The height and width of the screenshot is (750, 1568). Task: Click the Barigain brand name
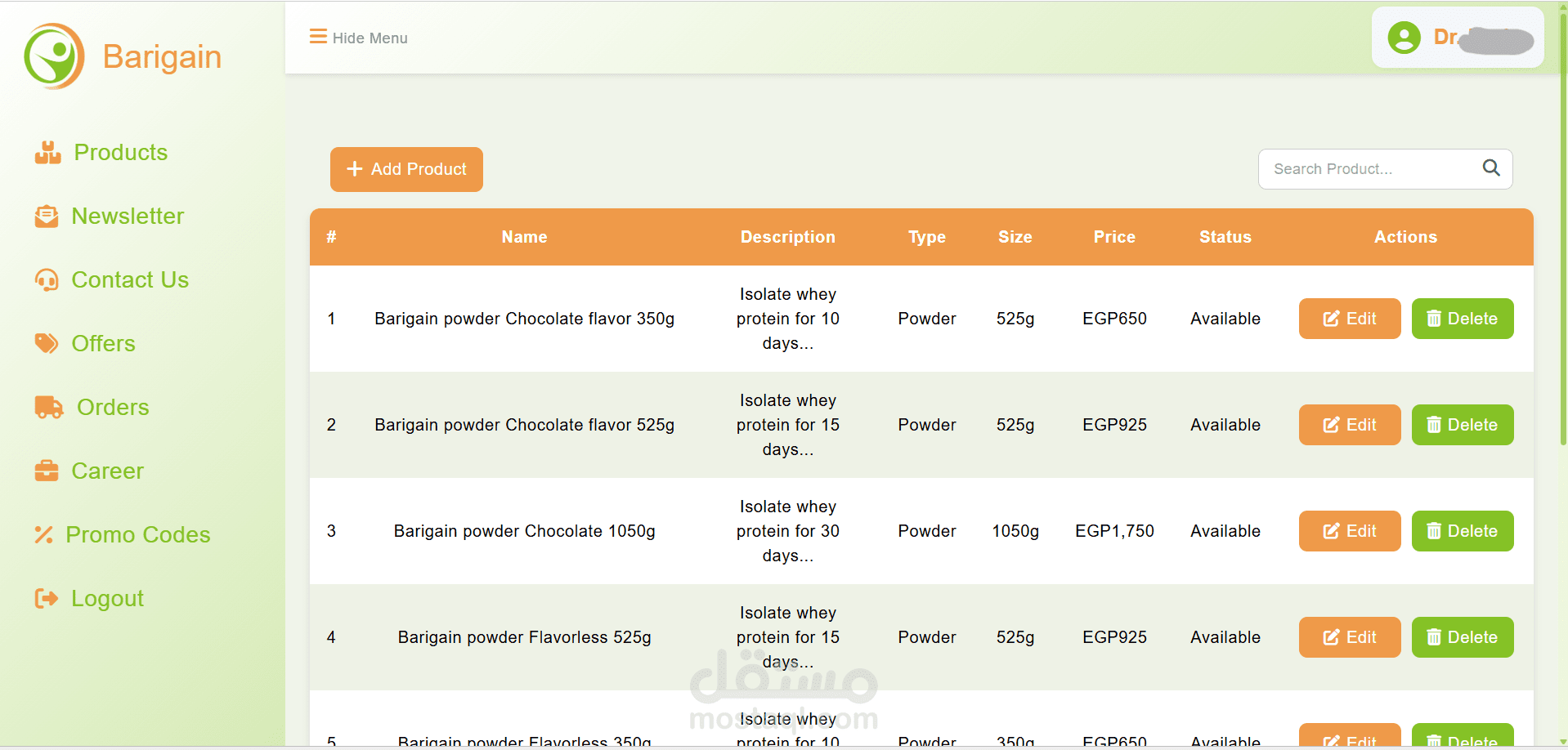tap(162, 57)
